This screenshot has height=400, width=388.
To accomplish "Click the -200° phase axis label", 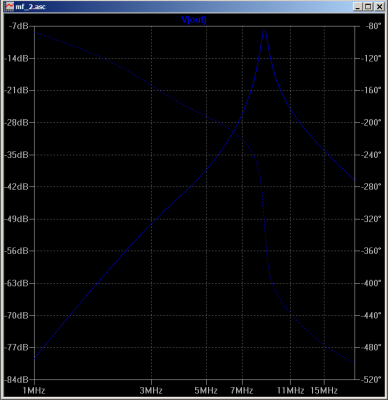I will pyautogui.click(x=371, y=123).
